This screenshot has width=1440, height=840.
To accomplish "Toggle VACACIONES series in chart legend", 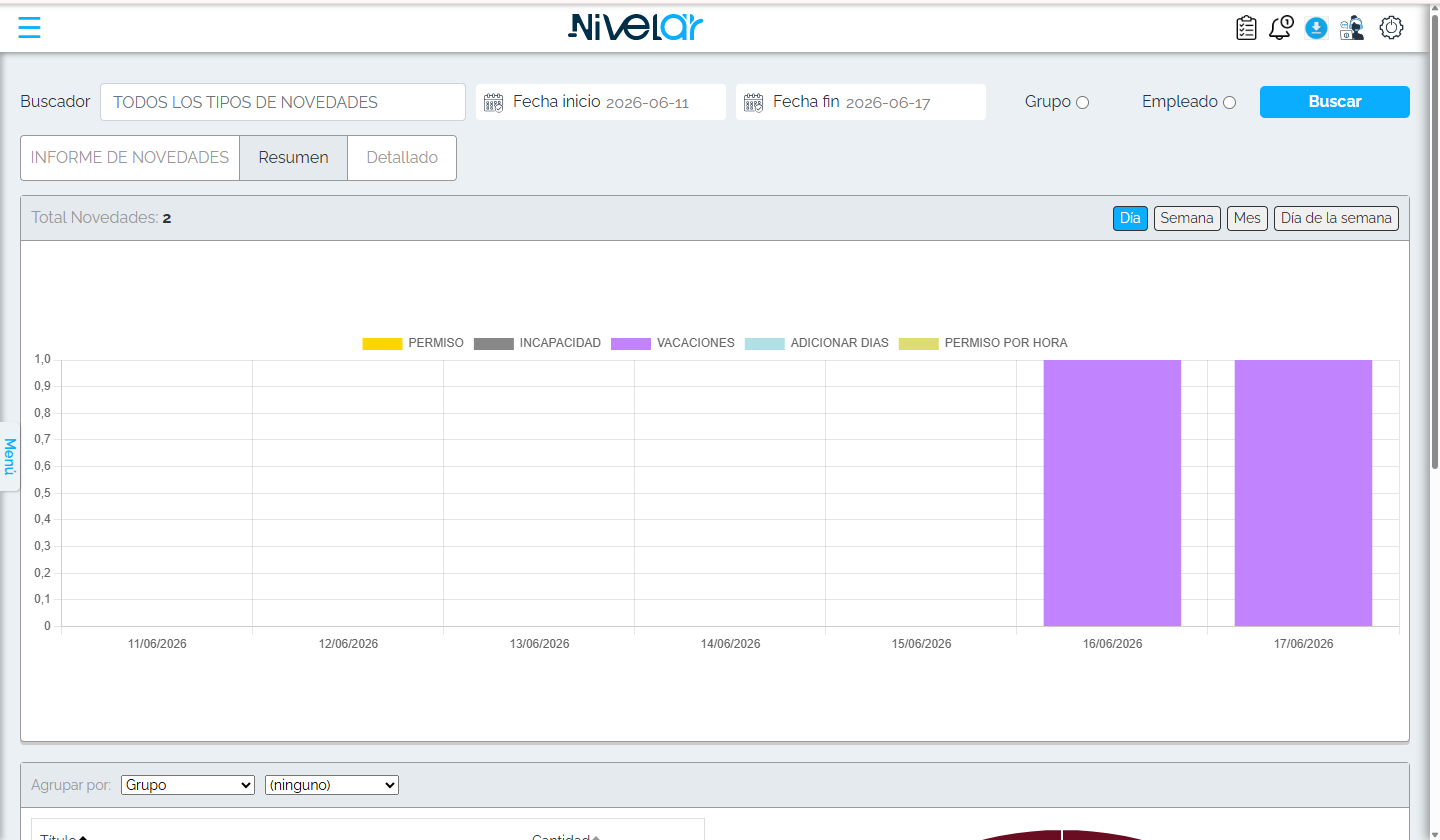I will (x=673, y=343).
